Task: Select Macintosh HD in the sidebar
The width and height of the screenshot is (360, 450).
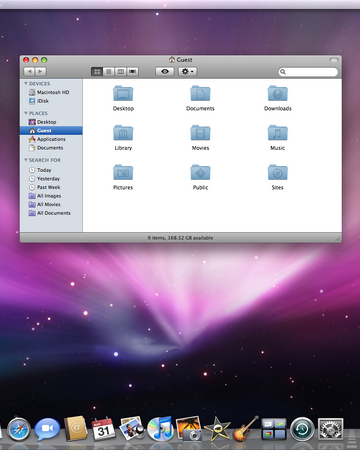Action: coord(51,92)
